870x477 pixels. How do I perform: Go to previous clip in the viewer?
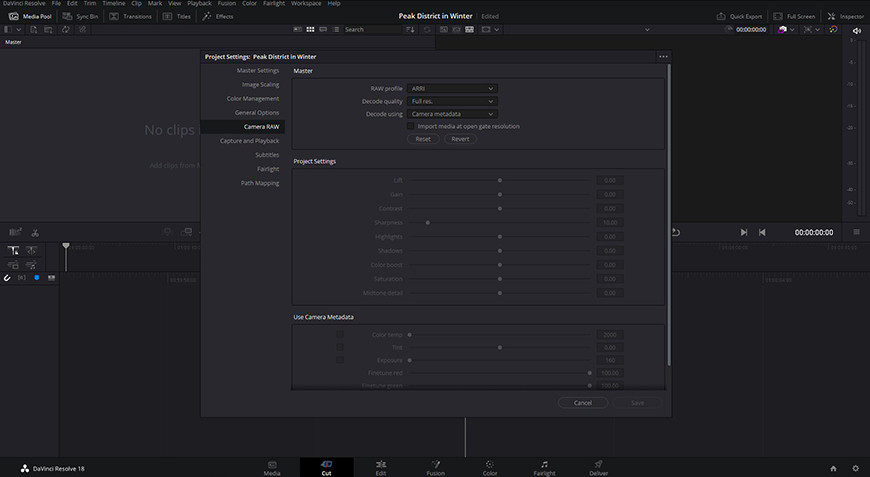(762, 232)
